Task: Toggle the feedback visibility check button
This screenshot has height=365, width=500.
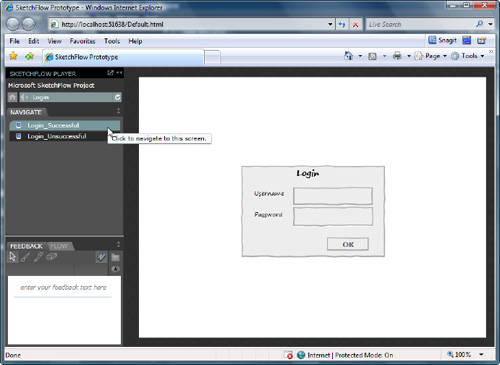Action: pyautogui.click(x=101, y=257)
